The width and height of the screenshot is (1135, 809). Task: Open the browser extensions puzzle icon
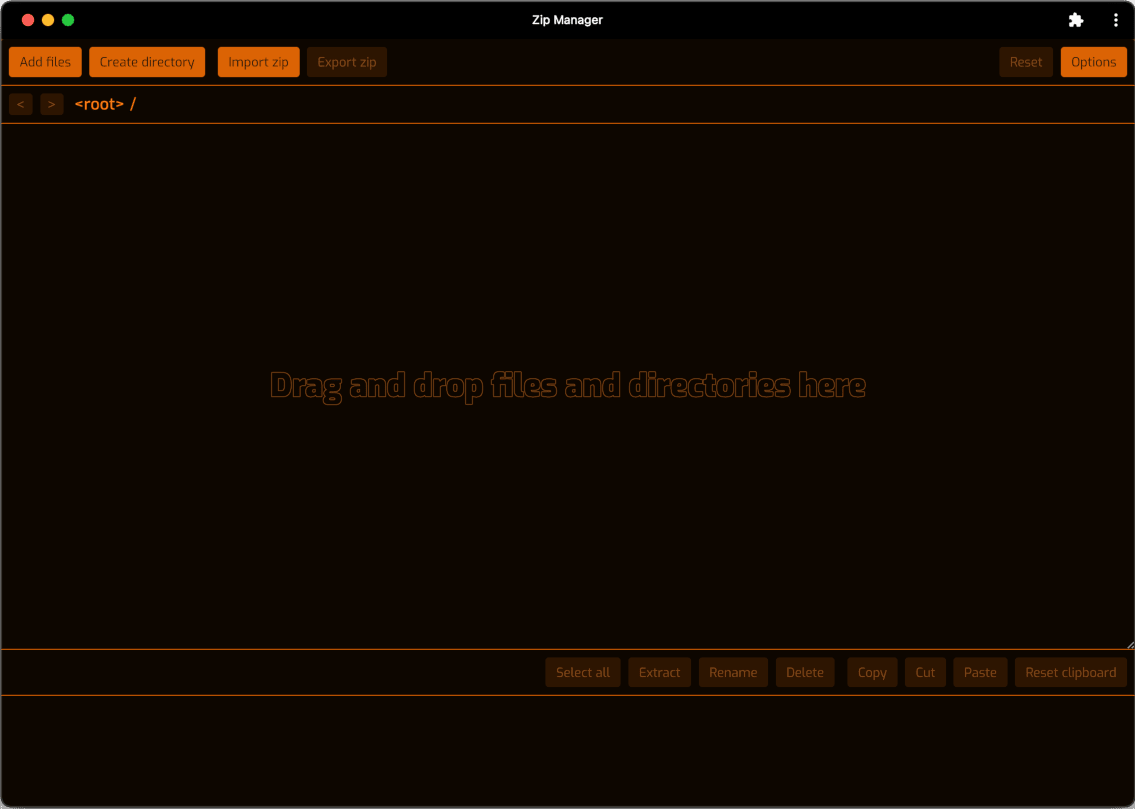[x=1076, y=20]
